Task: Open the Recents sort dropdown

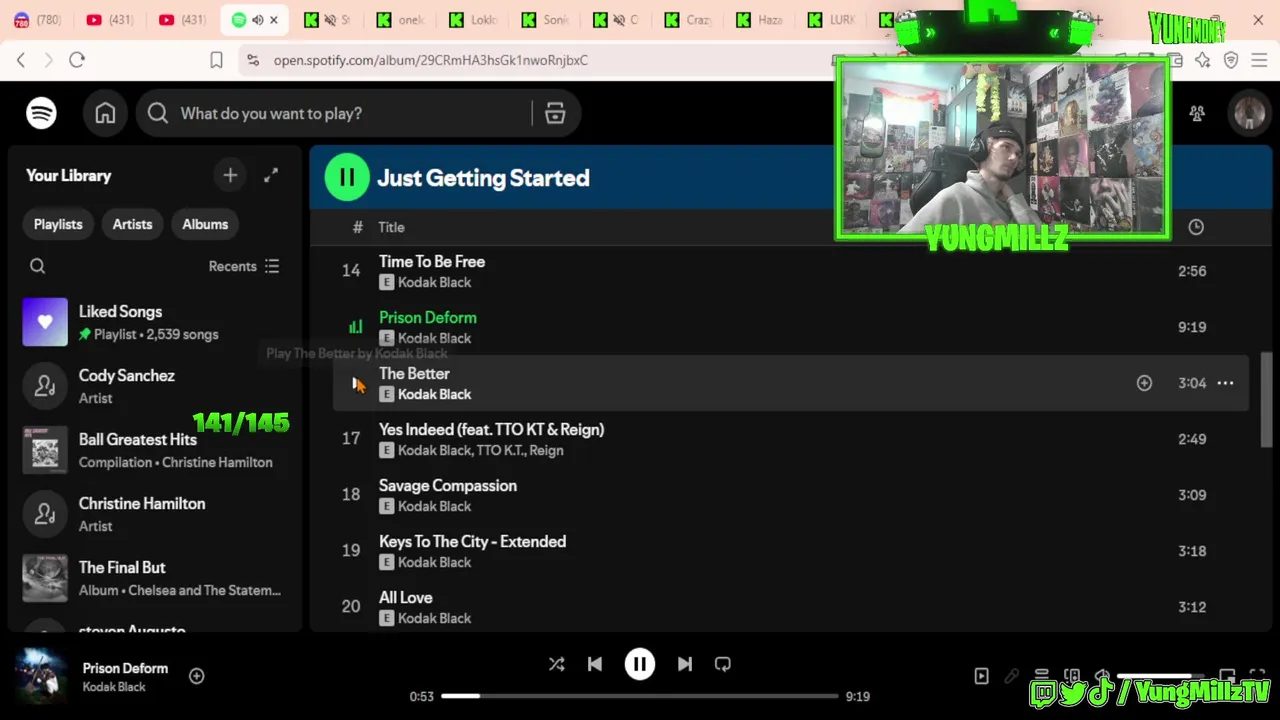Action: click(x=244, y=266)
